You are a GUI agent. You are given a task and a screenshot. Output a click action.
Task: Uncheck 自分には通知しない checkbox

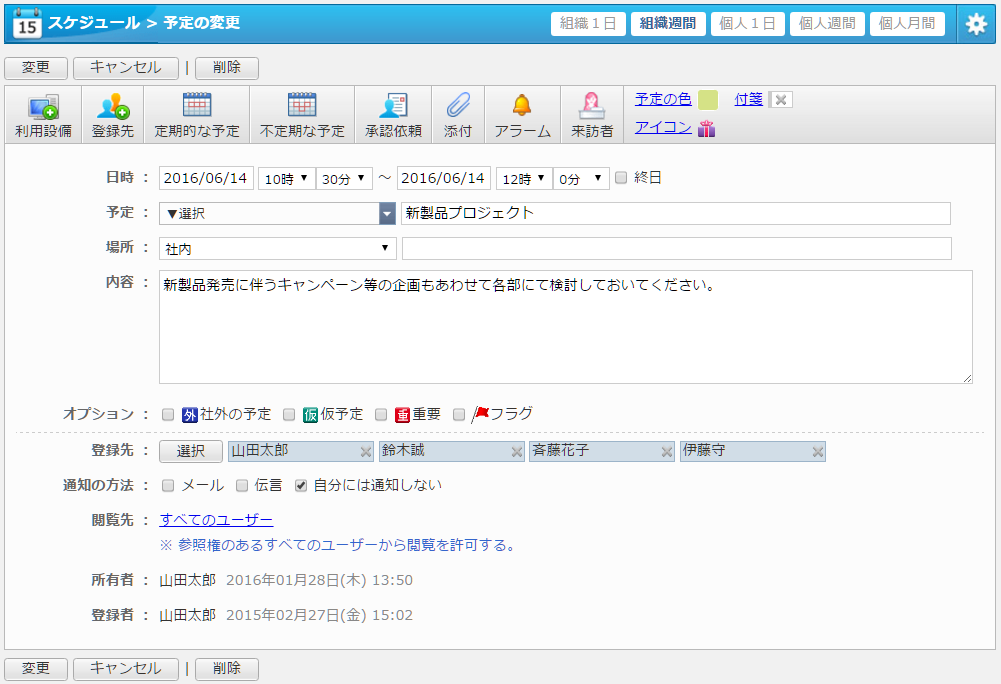pos(300,486)
